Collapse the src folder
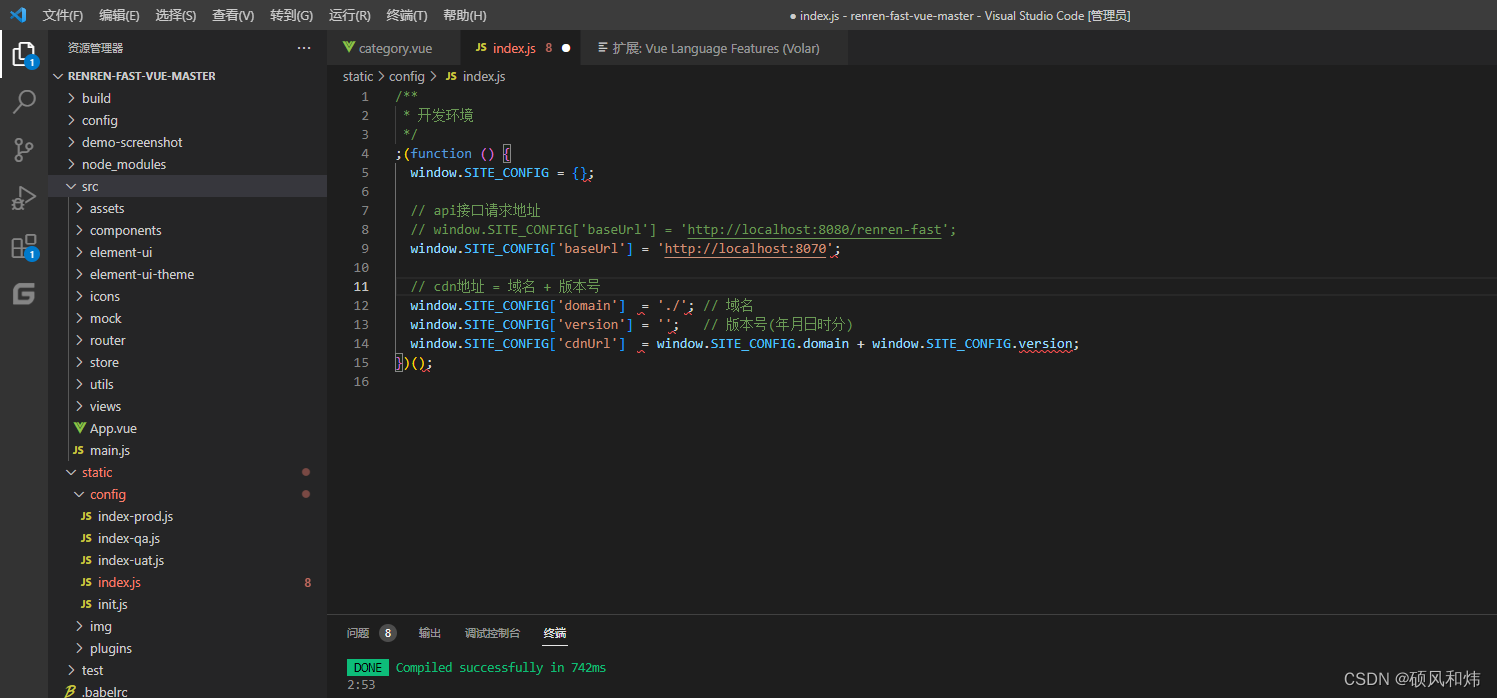 (x=187, y=186)
